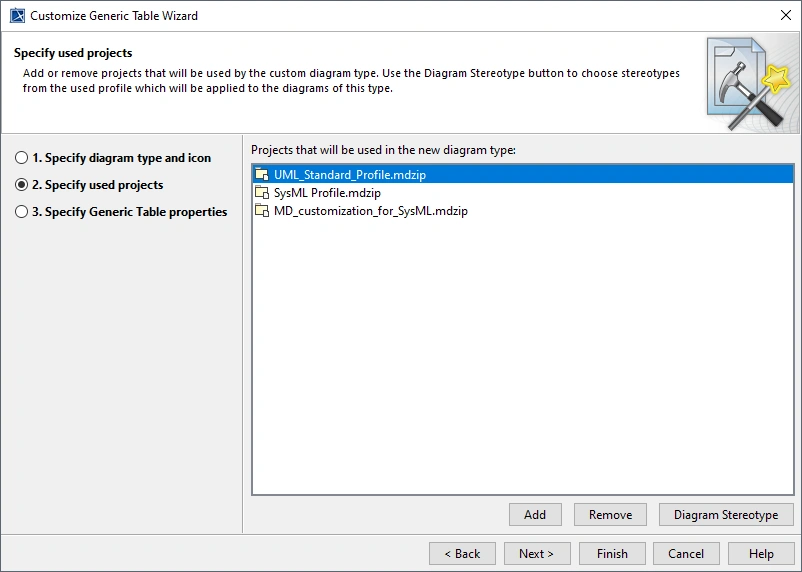
Task: Open the Diagram Stereotype chooser
Action: (x=726, y=515)
